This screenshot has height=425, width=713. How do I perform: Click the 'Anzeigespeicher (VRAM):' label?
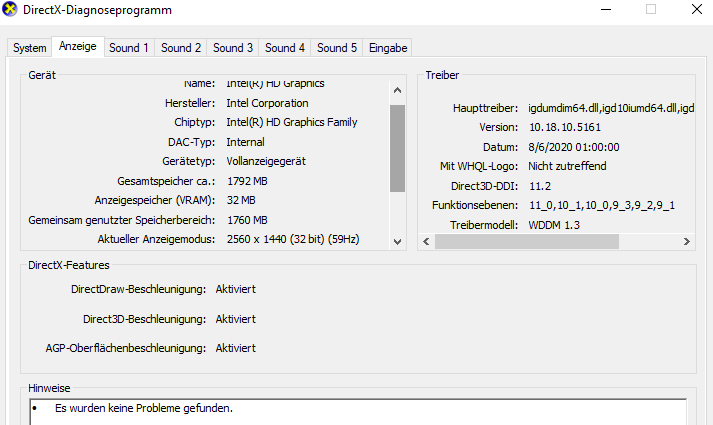pyautogui.click(x=155, y=200)
